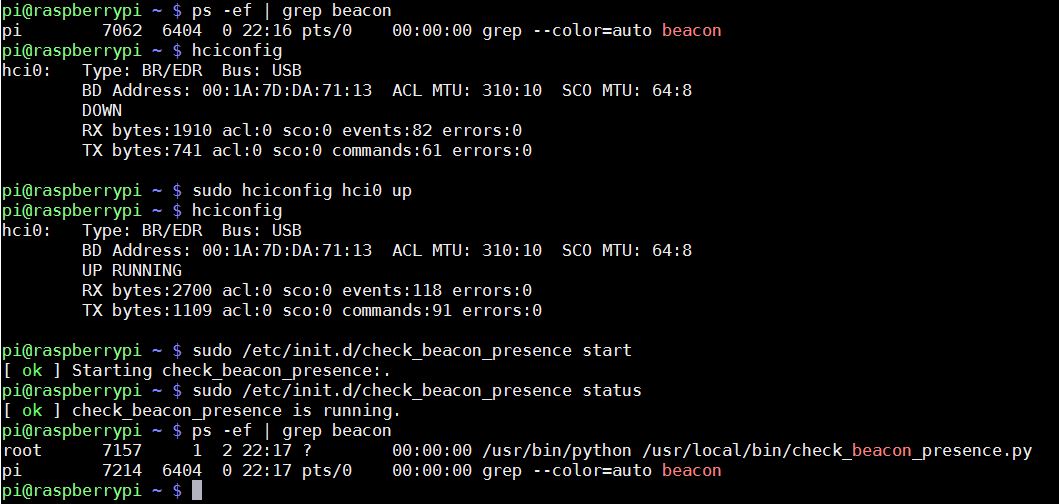Click the second 'hci0:' interface label
The width and height of the screenshot is (1059, 504).
[26, 230]
